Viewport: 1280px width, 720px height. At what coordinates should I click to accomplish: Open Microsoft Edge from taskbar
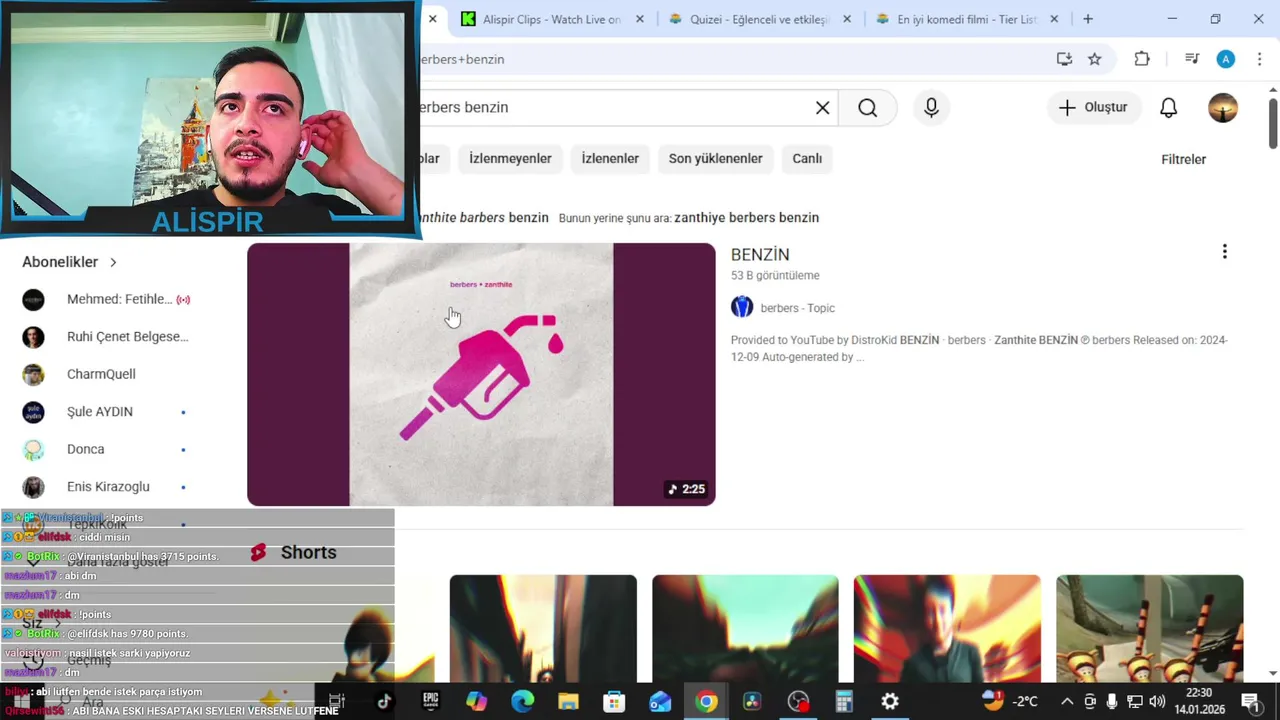[x=523, y=701]
